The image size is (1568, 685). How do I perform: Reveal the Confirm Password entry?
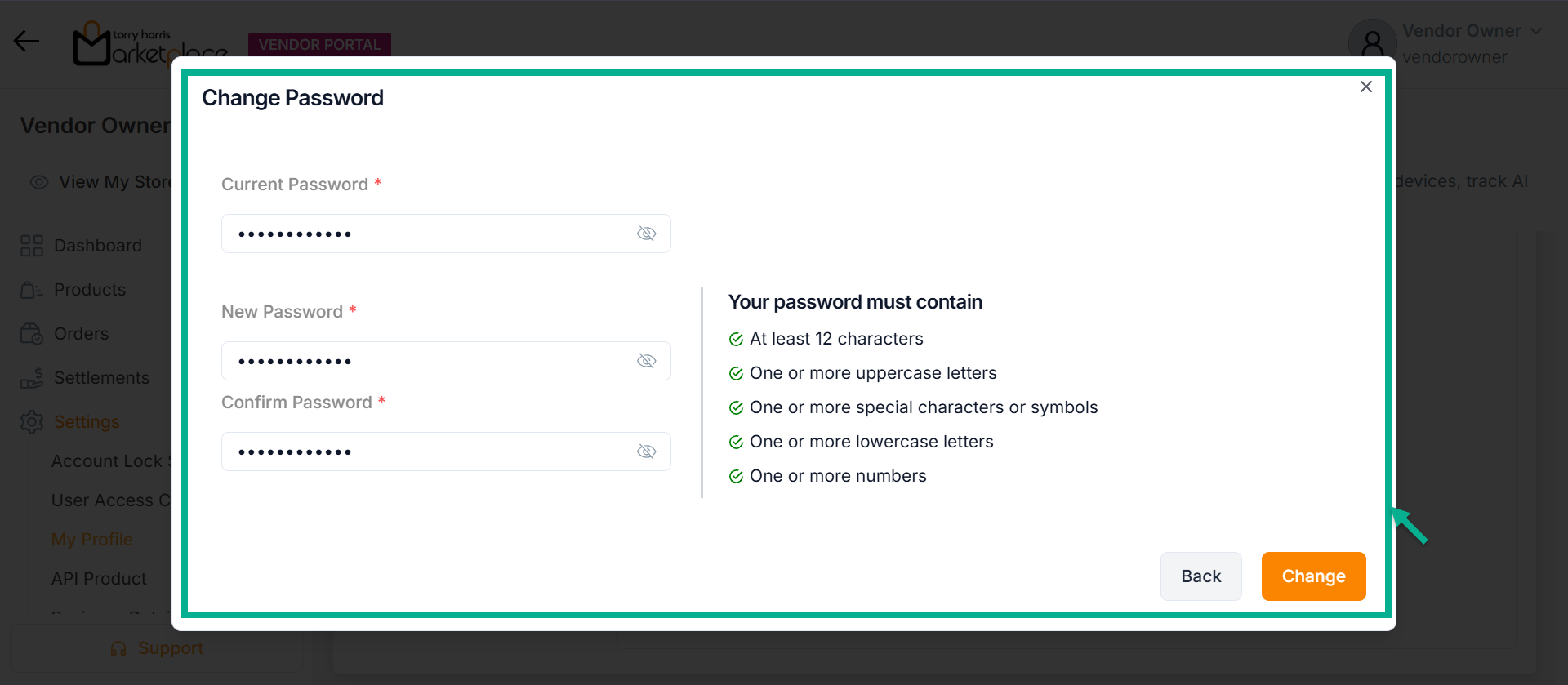(646, 451)
